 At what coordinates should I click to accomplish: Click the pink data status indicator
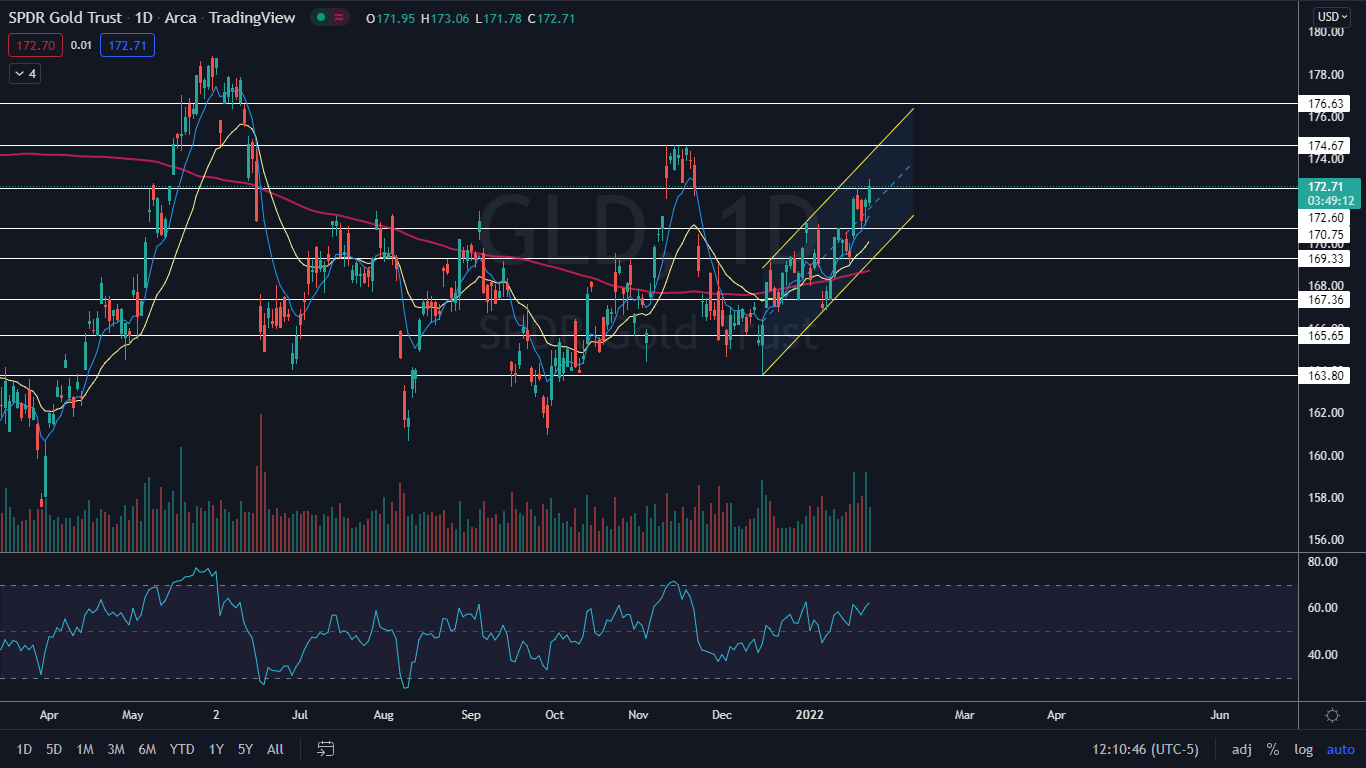(340, 18)
